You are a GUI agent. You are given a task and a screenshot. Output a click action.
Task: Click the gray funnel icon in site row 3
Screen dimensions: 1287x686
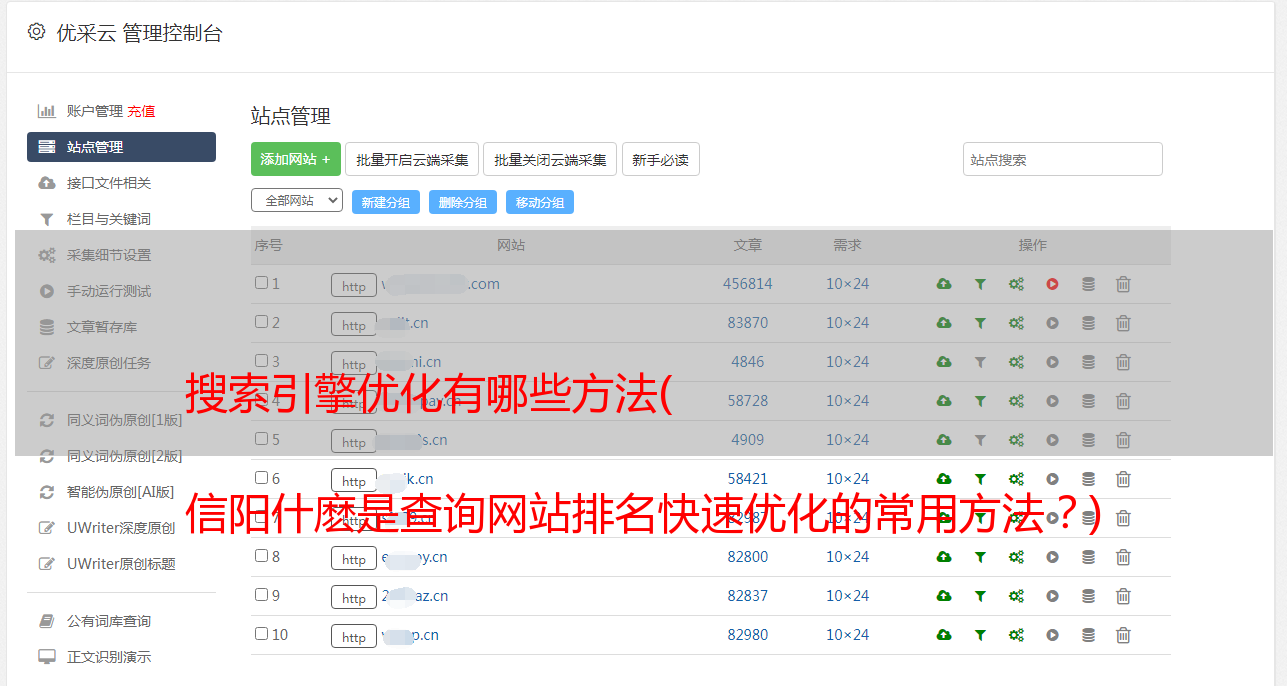[x=980, y=362]
